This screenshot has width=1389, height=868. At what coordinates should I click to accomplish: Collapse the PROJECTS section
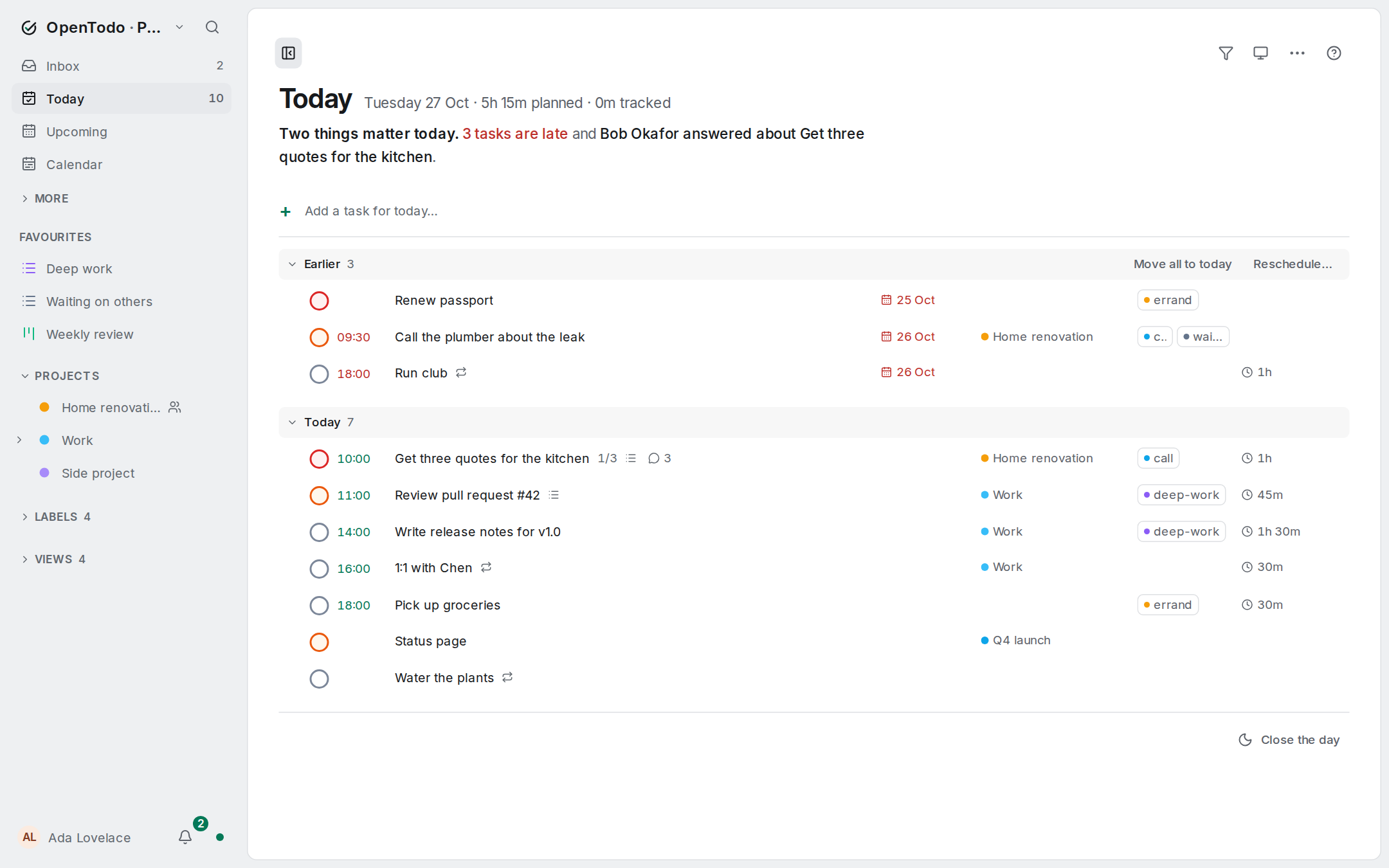point(60,375)
